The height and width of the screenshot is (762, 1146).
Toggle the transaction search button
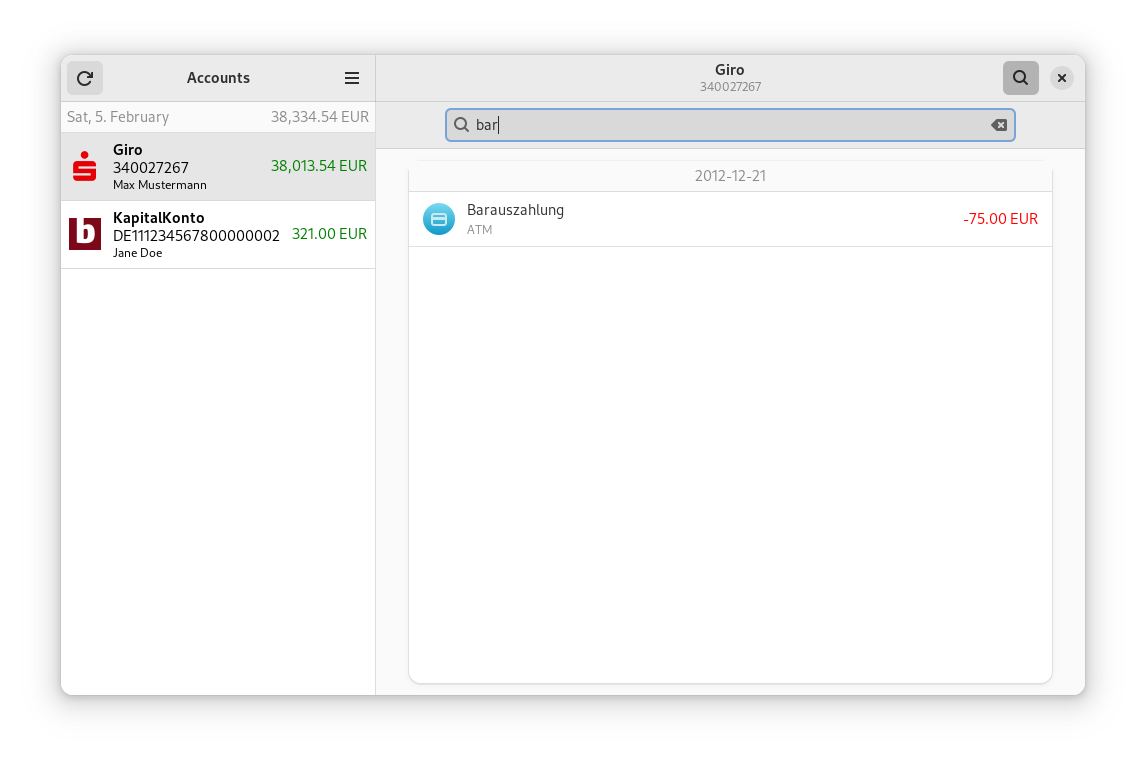click(x=1020, y=78)
